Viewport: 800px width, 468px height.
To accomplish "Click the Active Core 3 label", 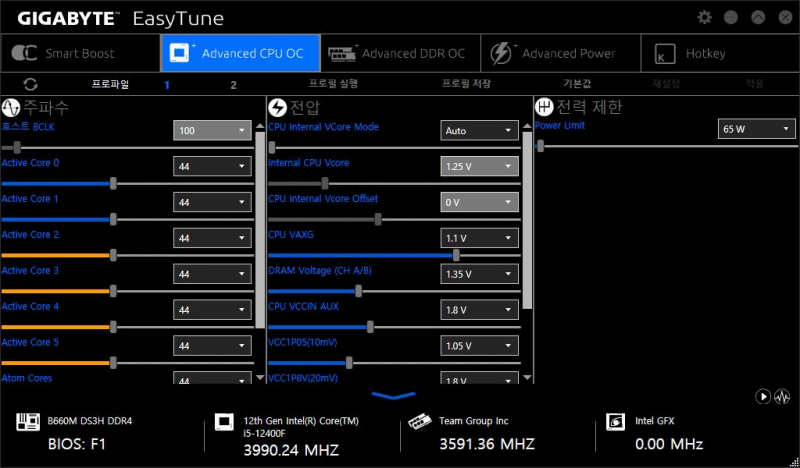I will click(x=30, y=270).
